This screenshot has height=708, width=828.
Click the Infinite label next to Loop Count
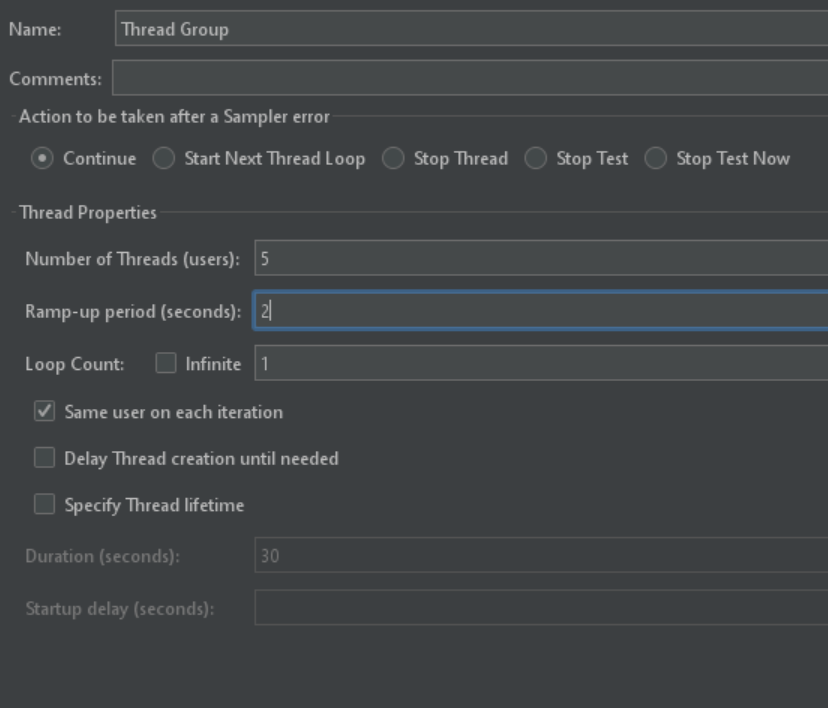coord(213,364)
